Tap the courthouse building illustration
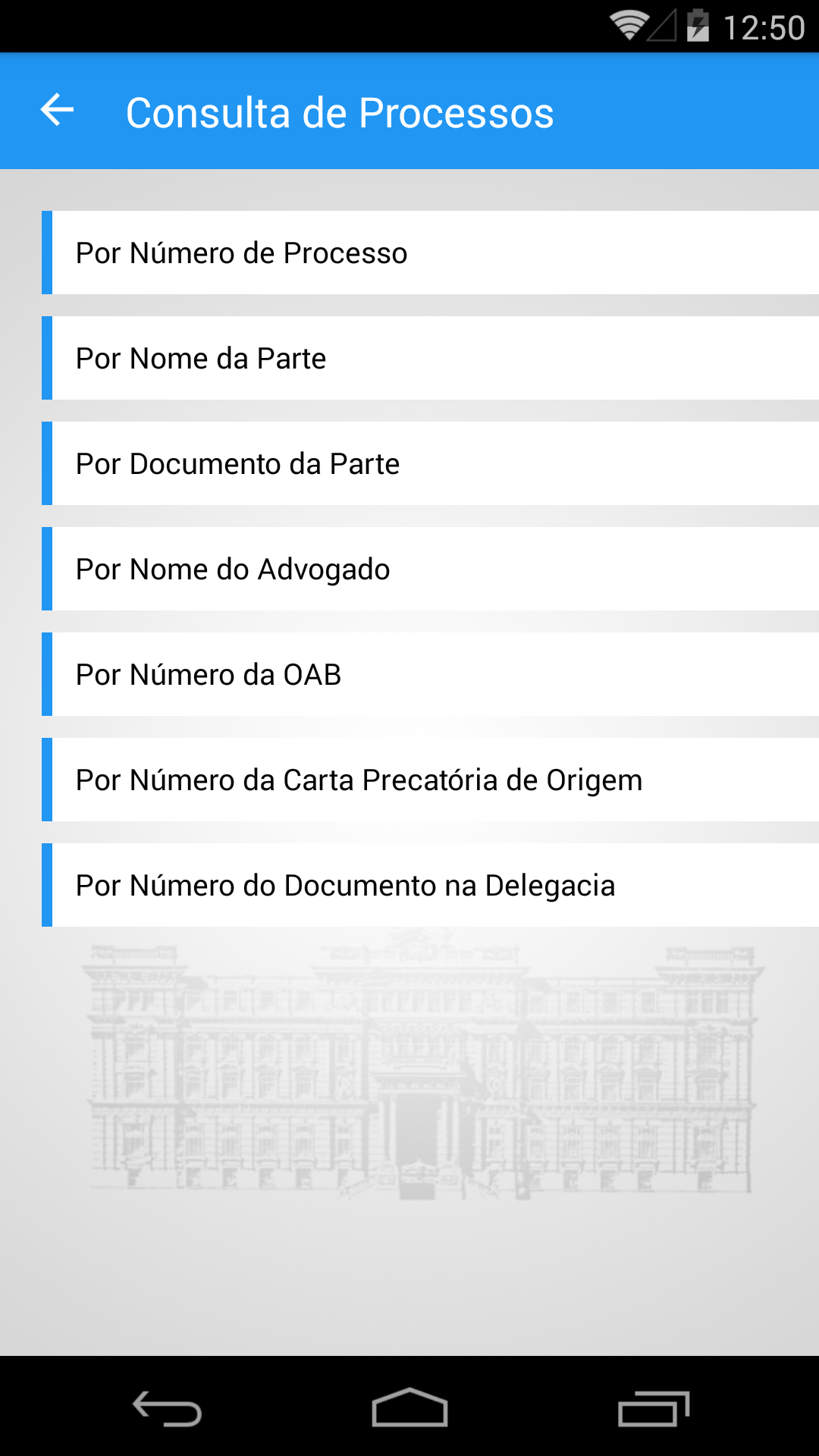This screenshot has width=819, height=1456. click(422, 1069)
